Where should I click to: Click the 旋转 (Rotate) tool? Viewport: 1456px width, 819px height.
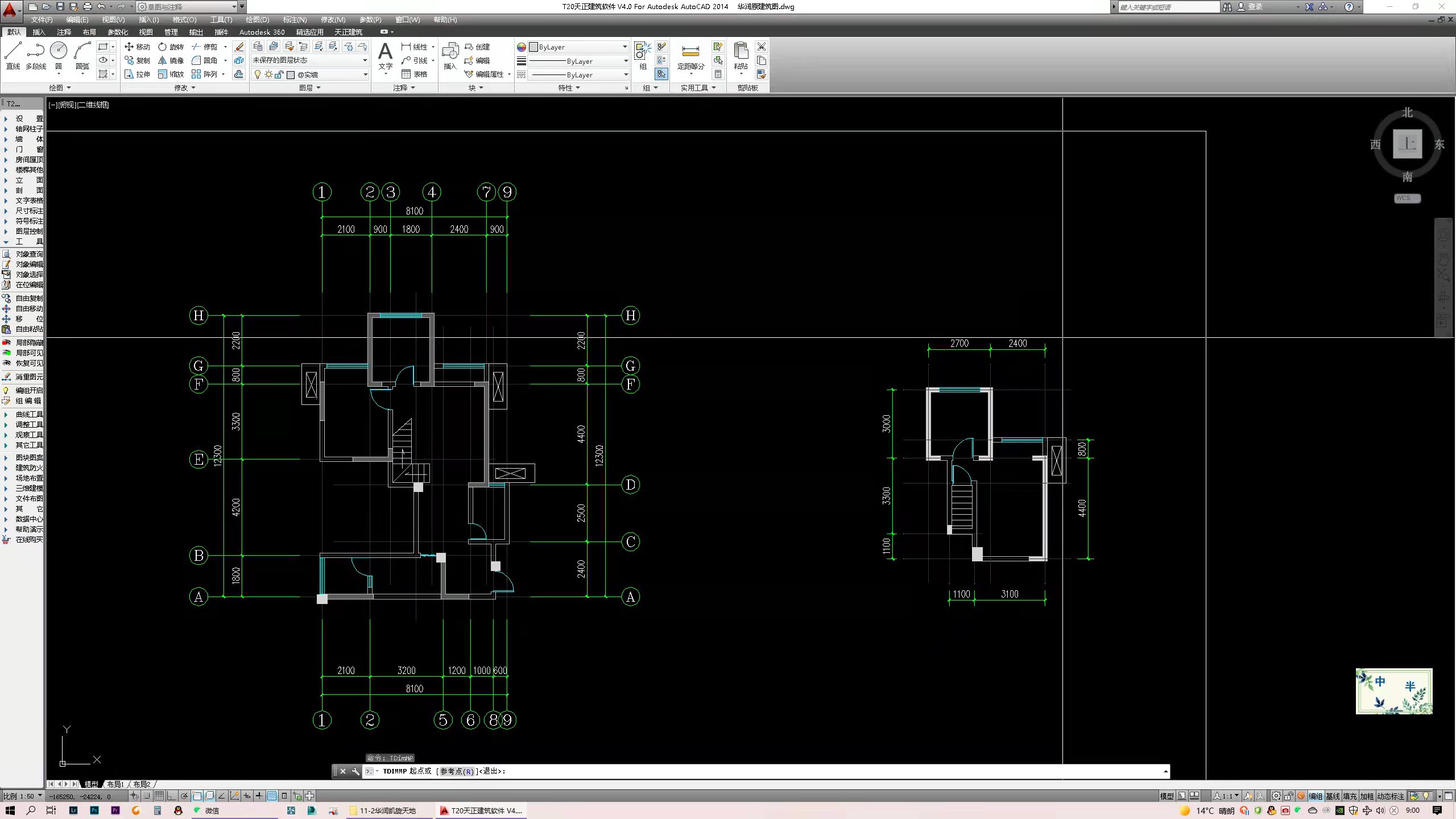[171, 47]
